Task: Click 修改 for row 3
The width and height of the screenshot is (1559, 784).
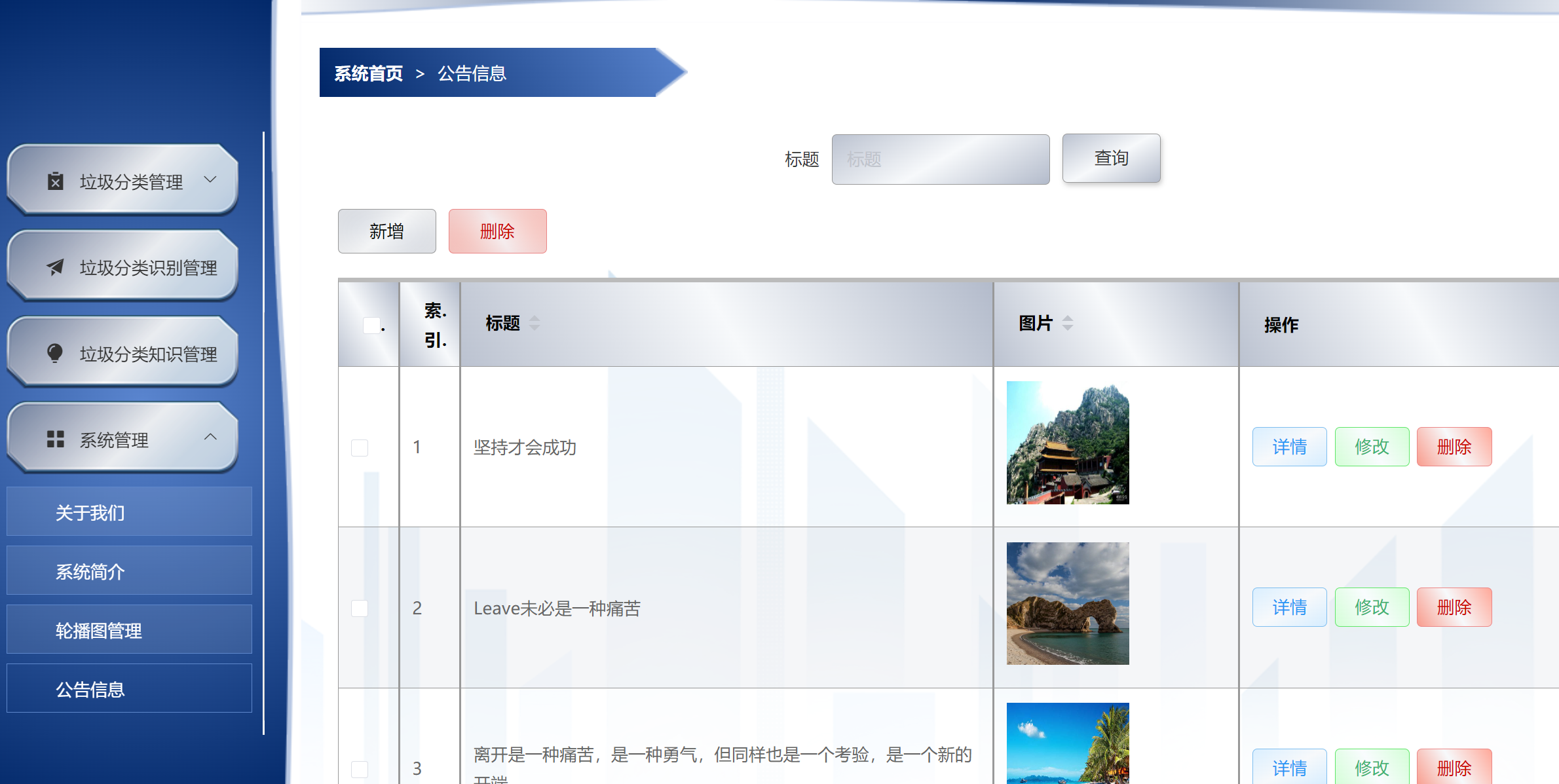Action: click(x=1372, y=766)
